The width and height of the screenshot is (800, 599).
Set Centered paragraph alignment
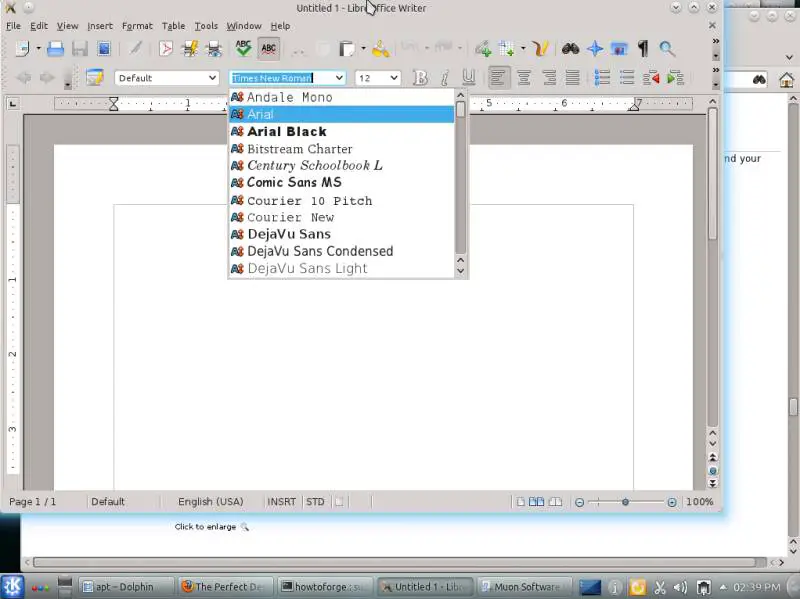point(523,78)
